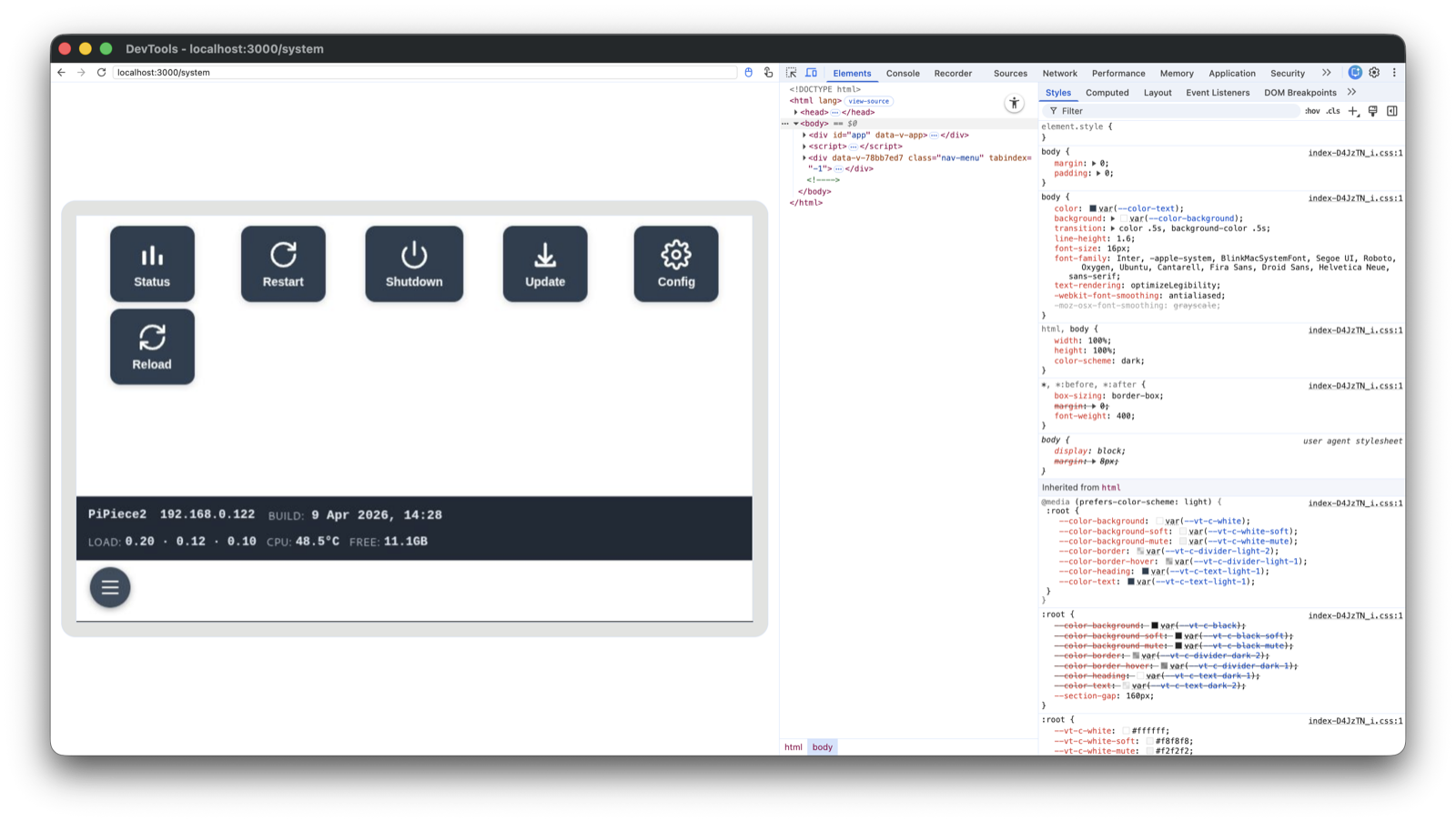Image resolution: width=1456 pixels, height=822 pixels.
Task: Click the Reload icon tile
Action: pos(152,338)
